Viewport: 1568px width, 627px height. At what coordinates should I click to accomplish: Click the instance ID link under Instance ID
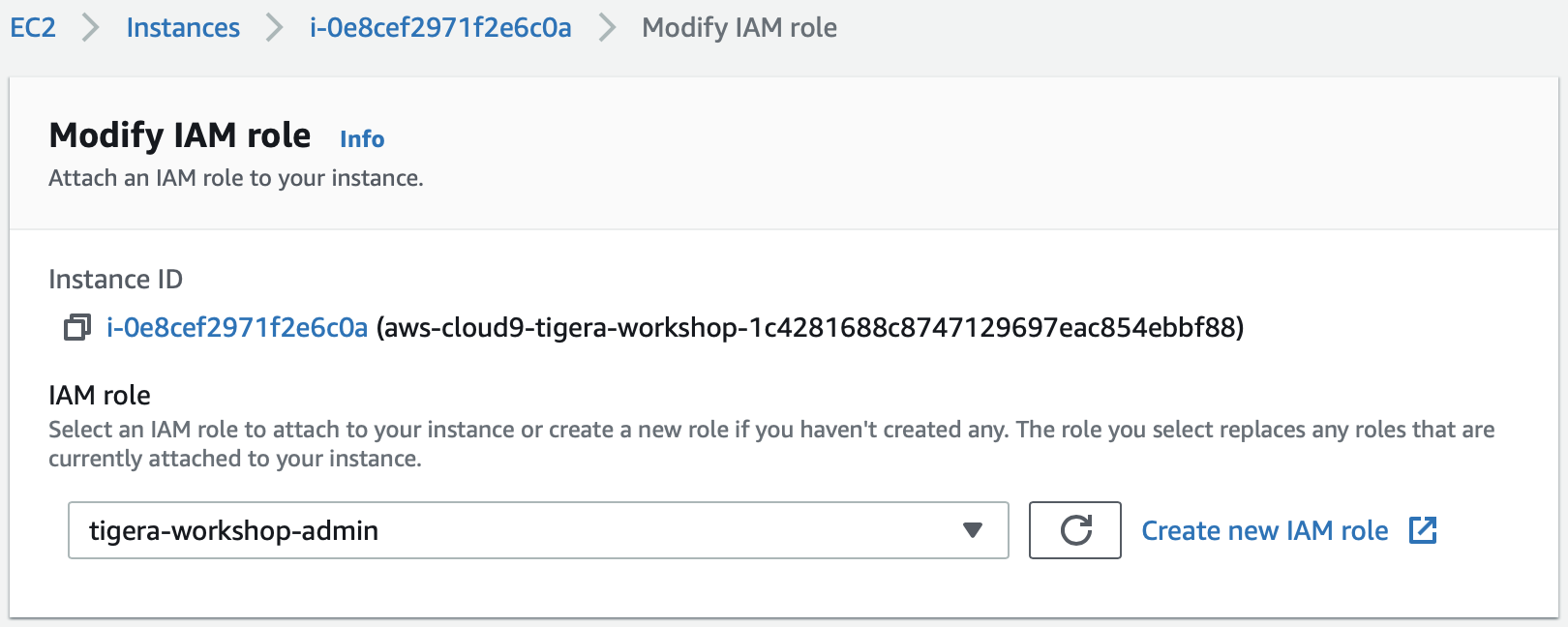click(x=237, y=328)
